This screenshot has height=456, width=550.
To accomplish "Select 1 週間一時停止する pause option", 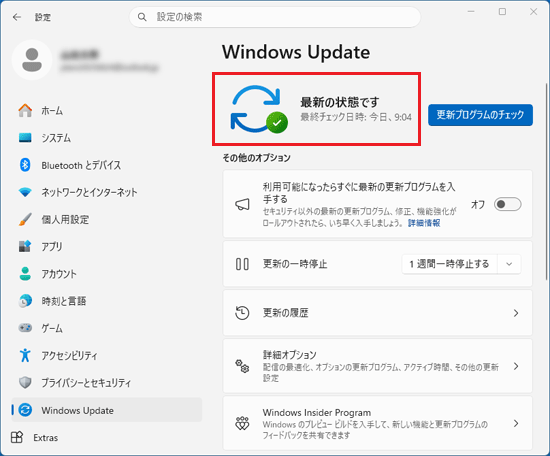I will 449,264.
